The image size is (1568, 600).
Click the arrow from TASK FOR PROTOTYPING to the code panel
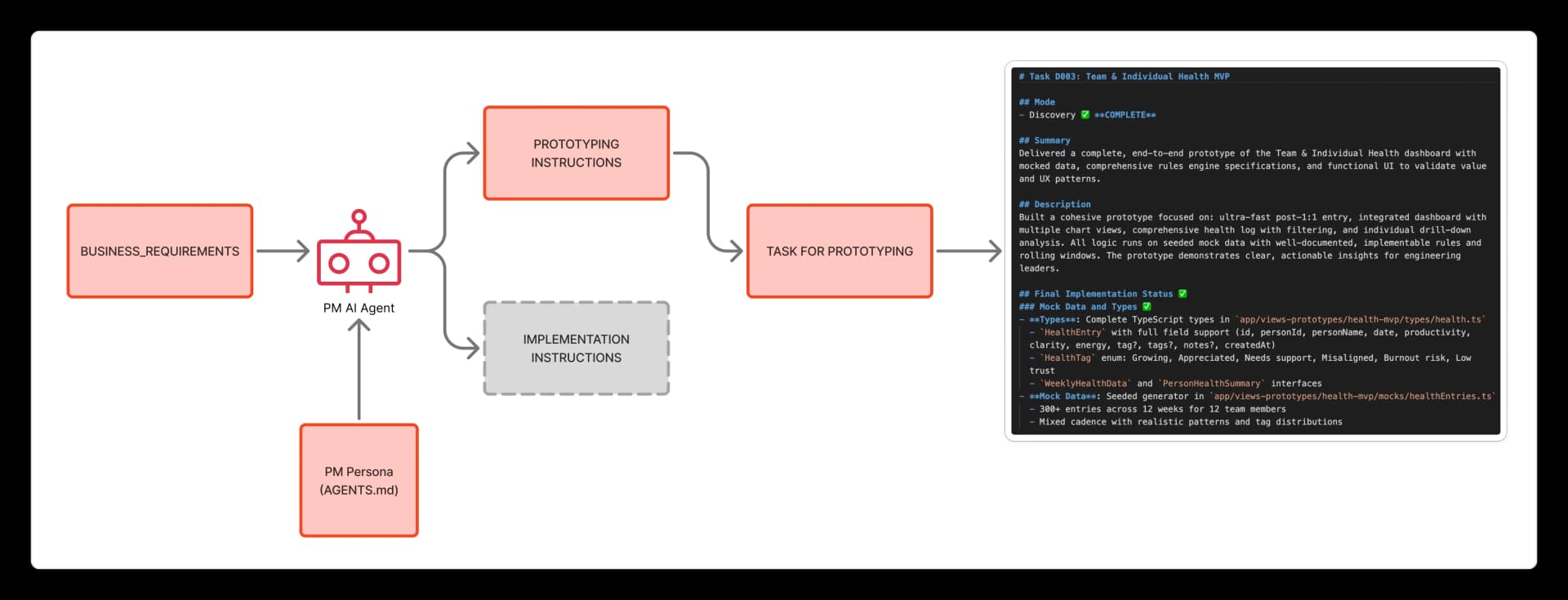969,251
